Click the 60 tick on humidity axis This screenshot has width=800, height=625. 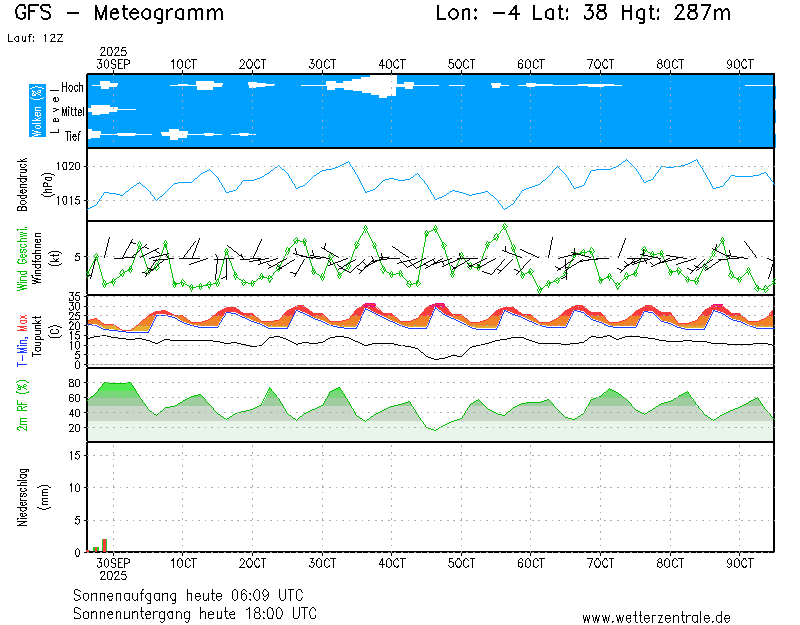tap(74, 398)
